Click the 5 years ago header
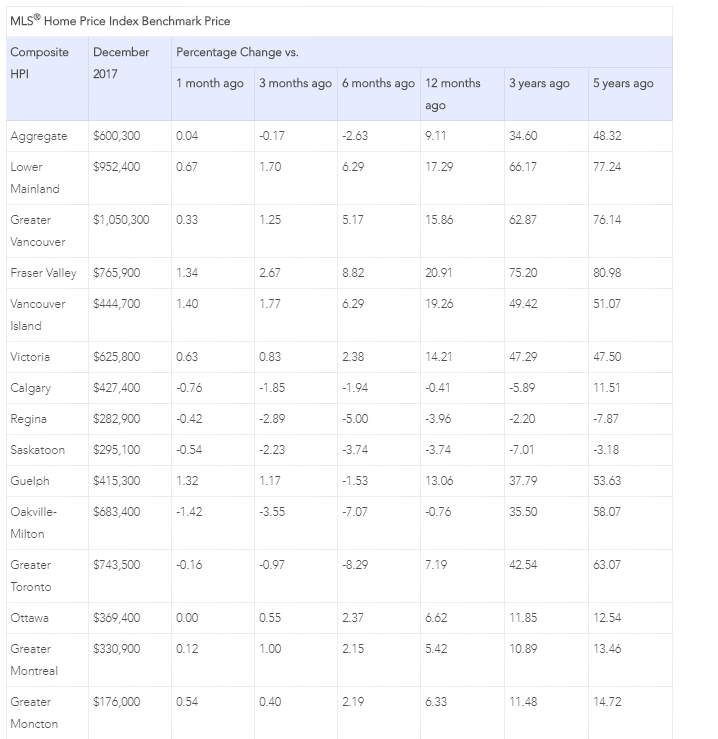Image resolution: width=718 pixels, height=739 pixels. click(623, 83)
